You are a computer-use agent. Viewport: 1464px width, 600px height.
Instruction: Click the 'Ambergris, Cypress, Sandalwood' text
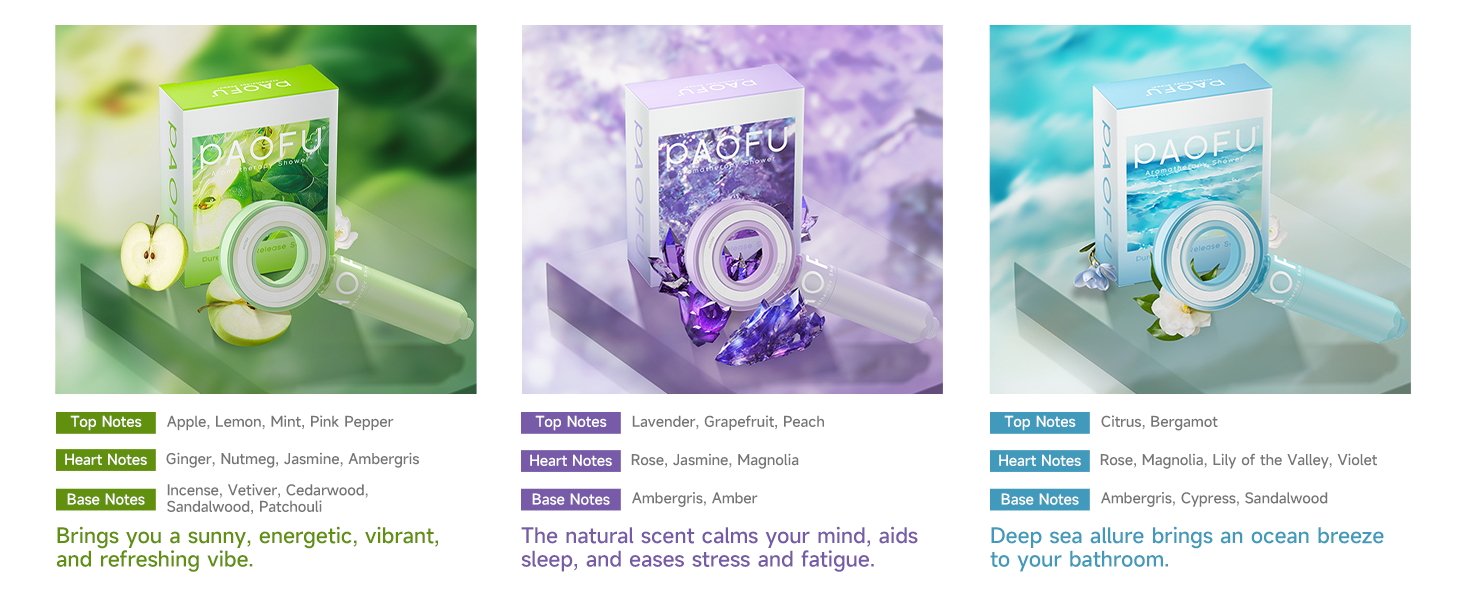[1214, 498]
